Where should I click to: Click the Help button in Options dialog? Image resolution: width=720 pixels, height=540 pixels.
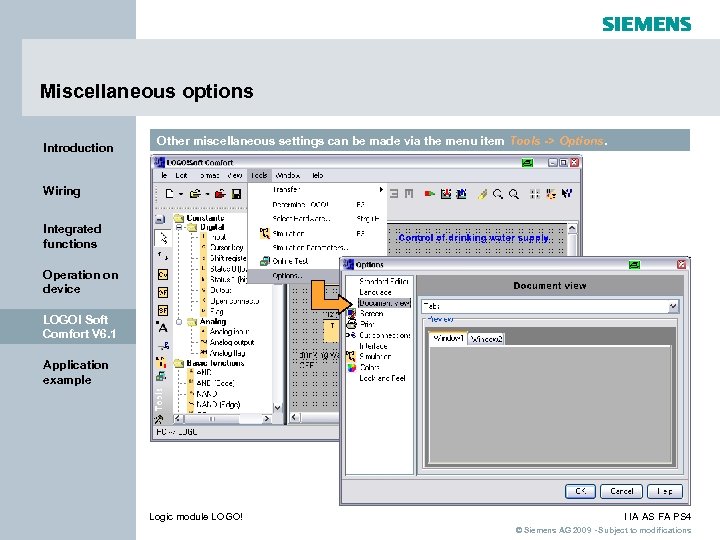coord(664,491)
